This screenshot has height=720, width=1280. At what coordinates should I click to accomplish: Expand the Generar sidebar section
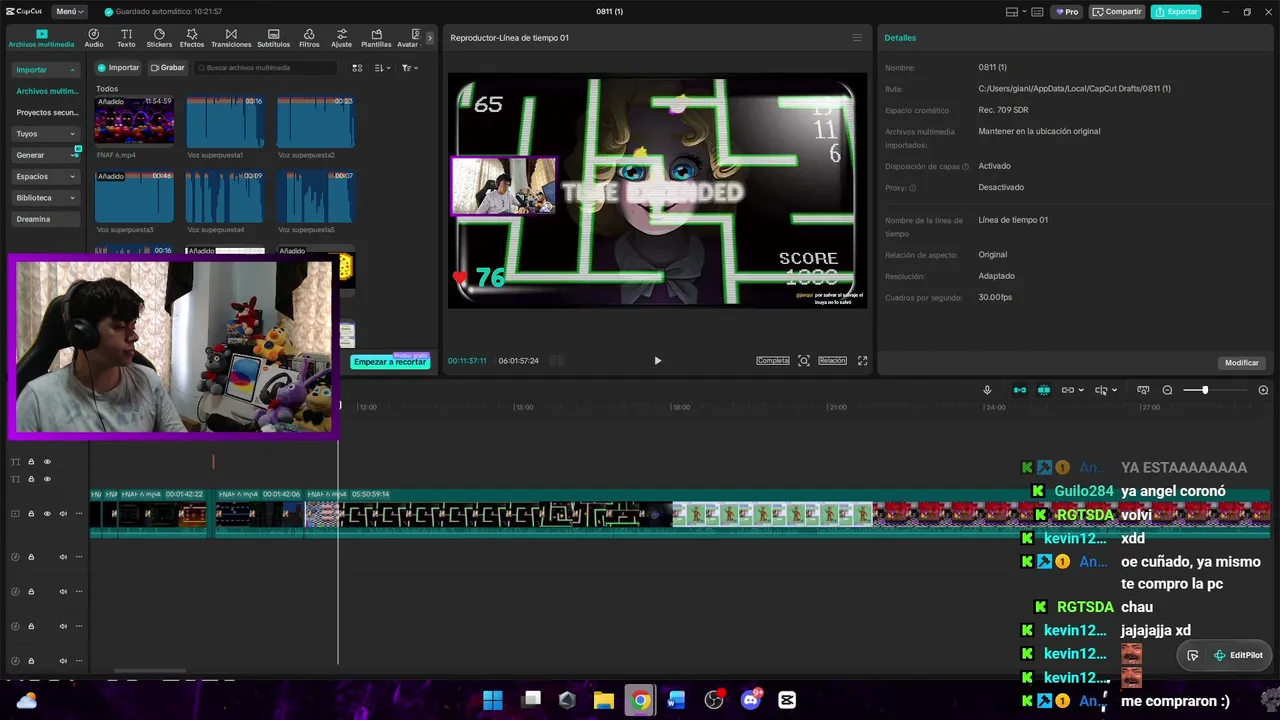pyautogui.click(x=46, y=155)
